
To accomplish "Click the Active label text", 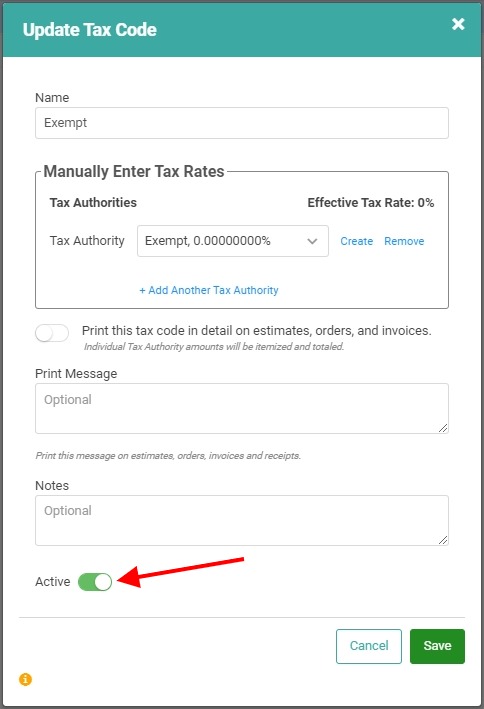I will pos(52,581).
